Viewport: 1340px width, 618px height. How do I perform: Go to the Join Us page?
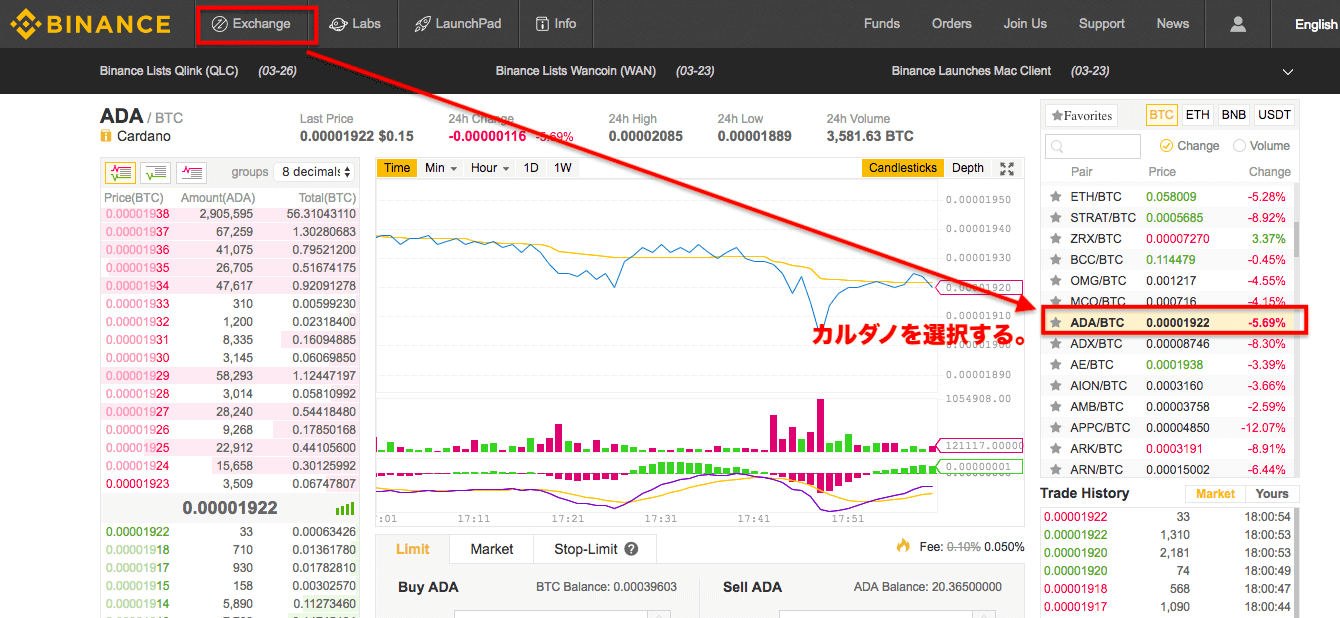[x=1025, y=24]
